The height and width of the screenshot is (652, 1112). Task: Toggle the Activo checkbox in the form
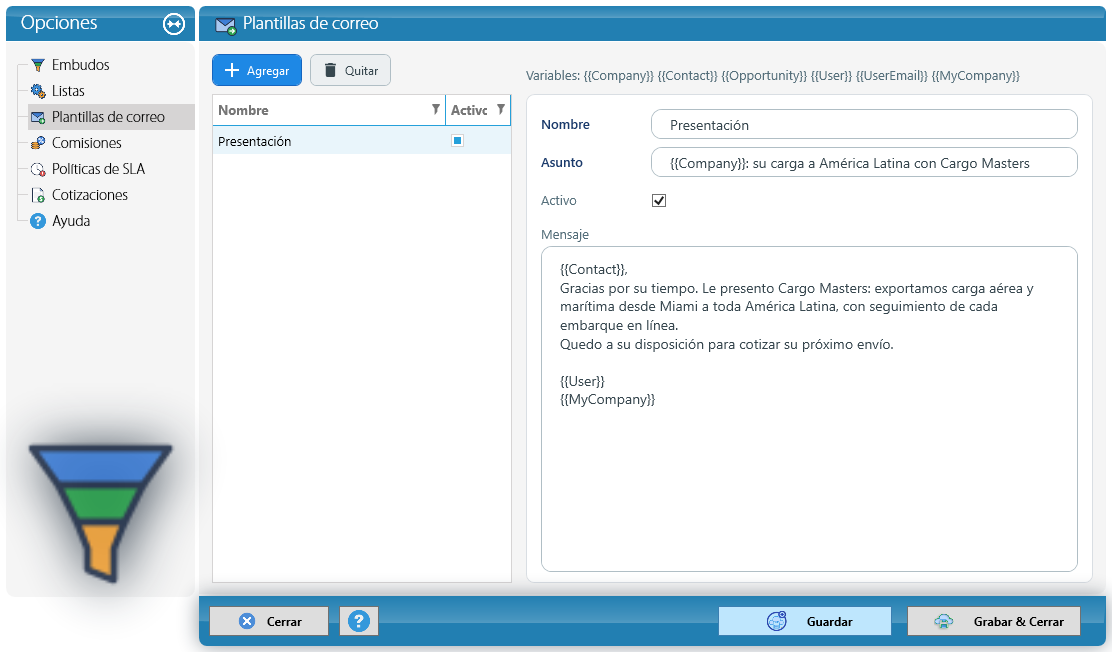659,201
